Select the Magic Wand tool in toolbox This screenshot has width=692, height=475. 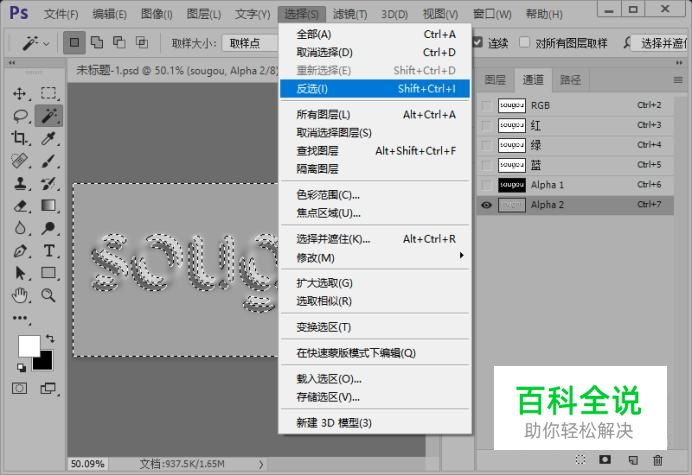[x=49, y=116]
